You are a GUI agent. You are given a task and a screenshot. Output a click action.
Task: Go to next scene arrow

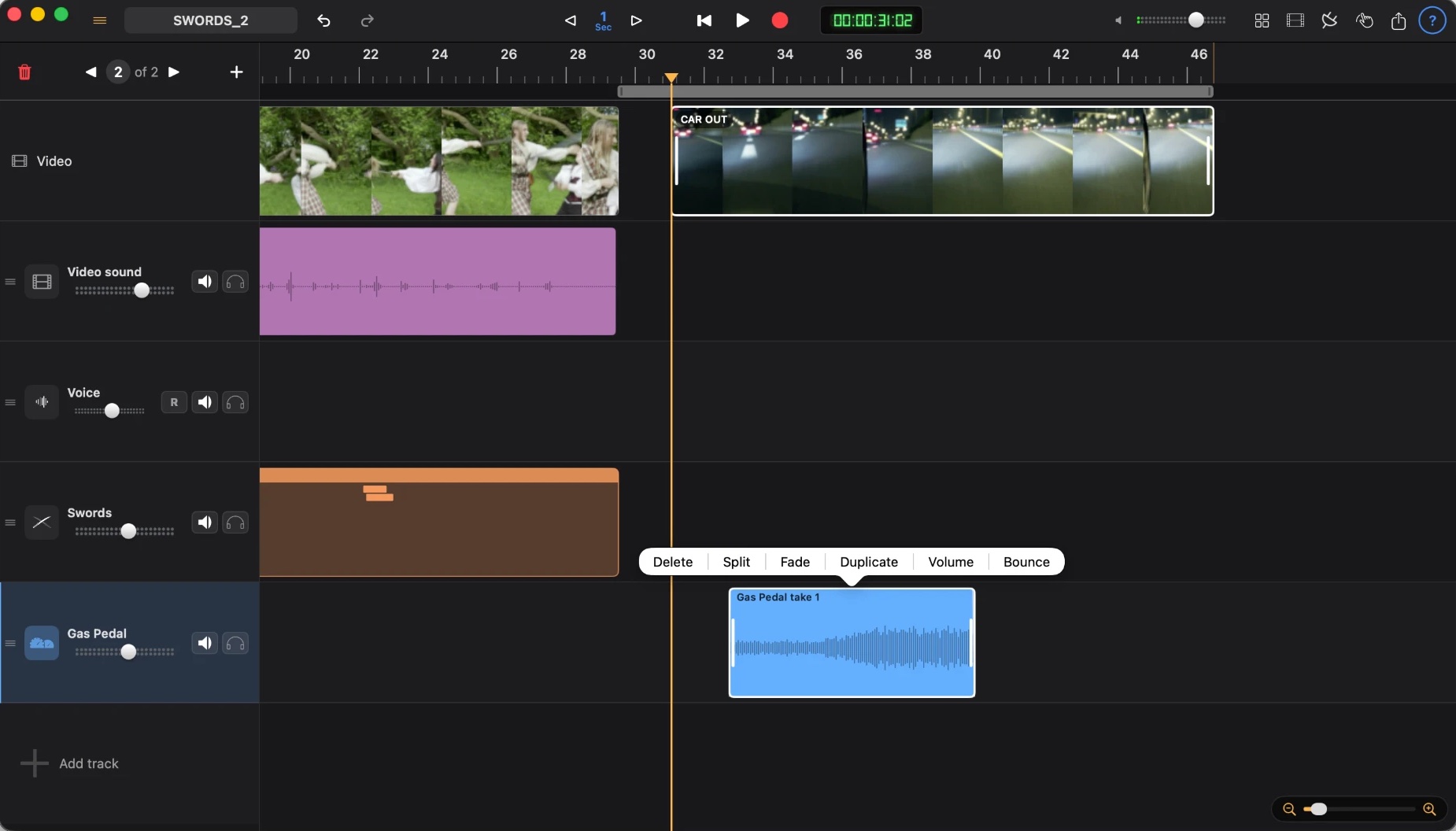point(174,72)
